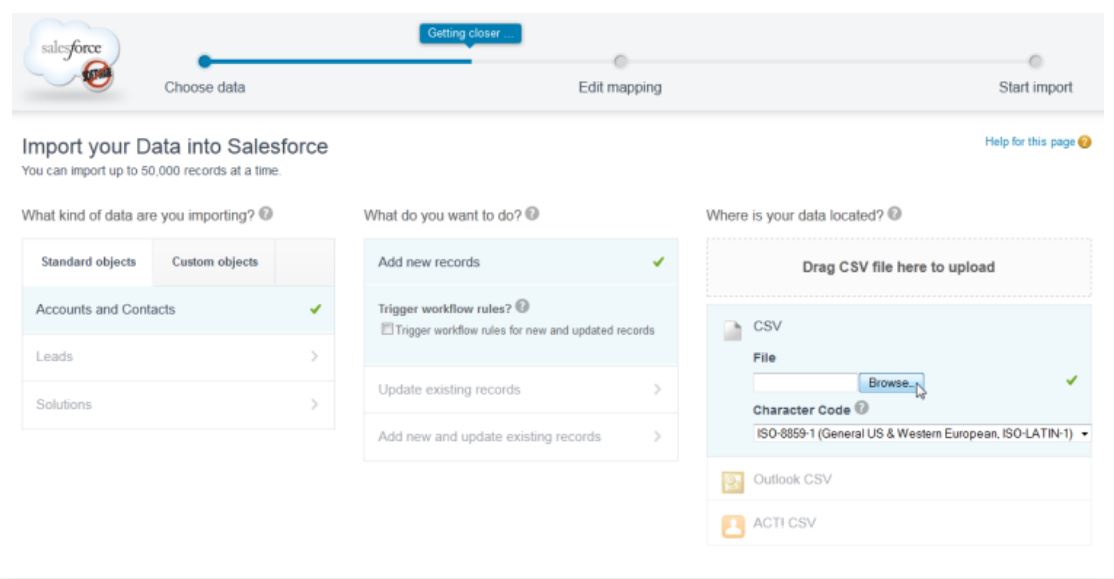
Task: Click green checkmark in the CSV section
Action: pos(1071,381)
